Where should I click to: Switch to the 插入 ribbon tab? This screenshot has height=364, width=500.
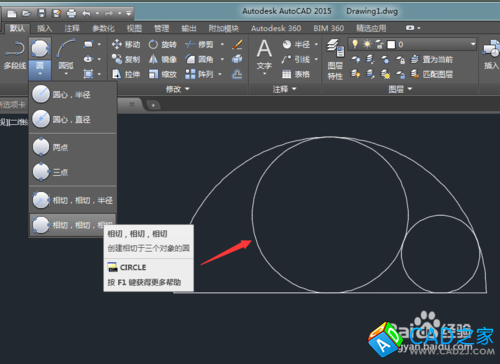coord(44,29)
